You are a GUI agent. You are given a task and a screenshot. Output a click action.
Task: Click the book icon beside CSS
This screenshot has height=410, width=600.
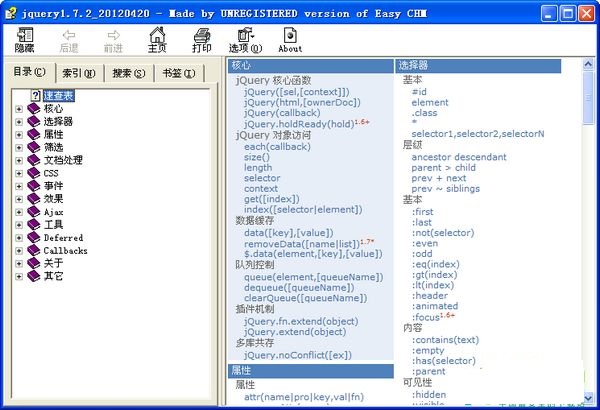(34, 173)
